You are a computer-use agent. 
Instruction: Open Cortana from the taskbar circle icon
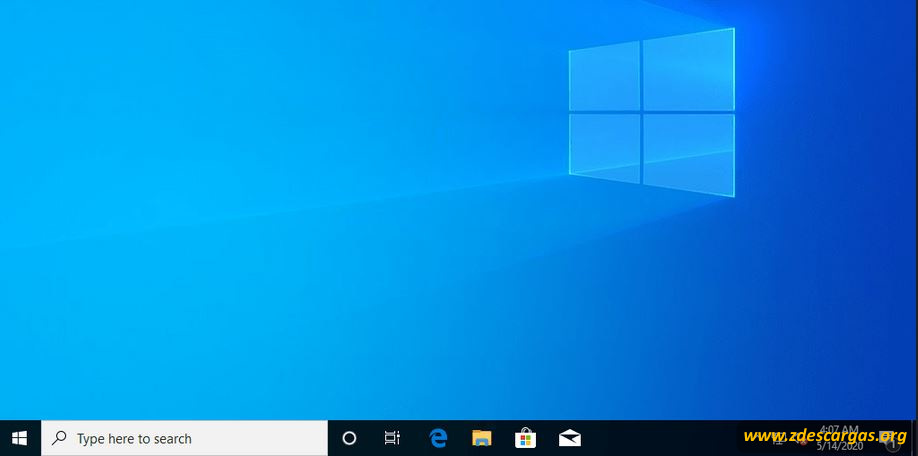(x=350, y=438)
